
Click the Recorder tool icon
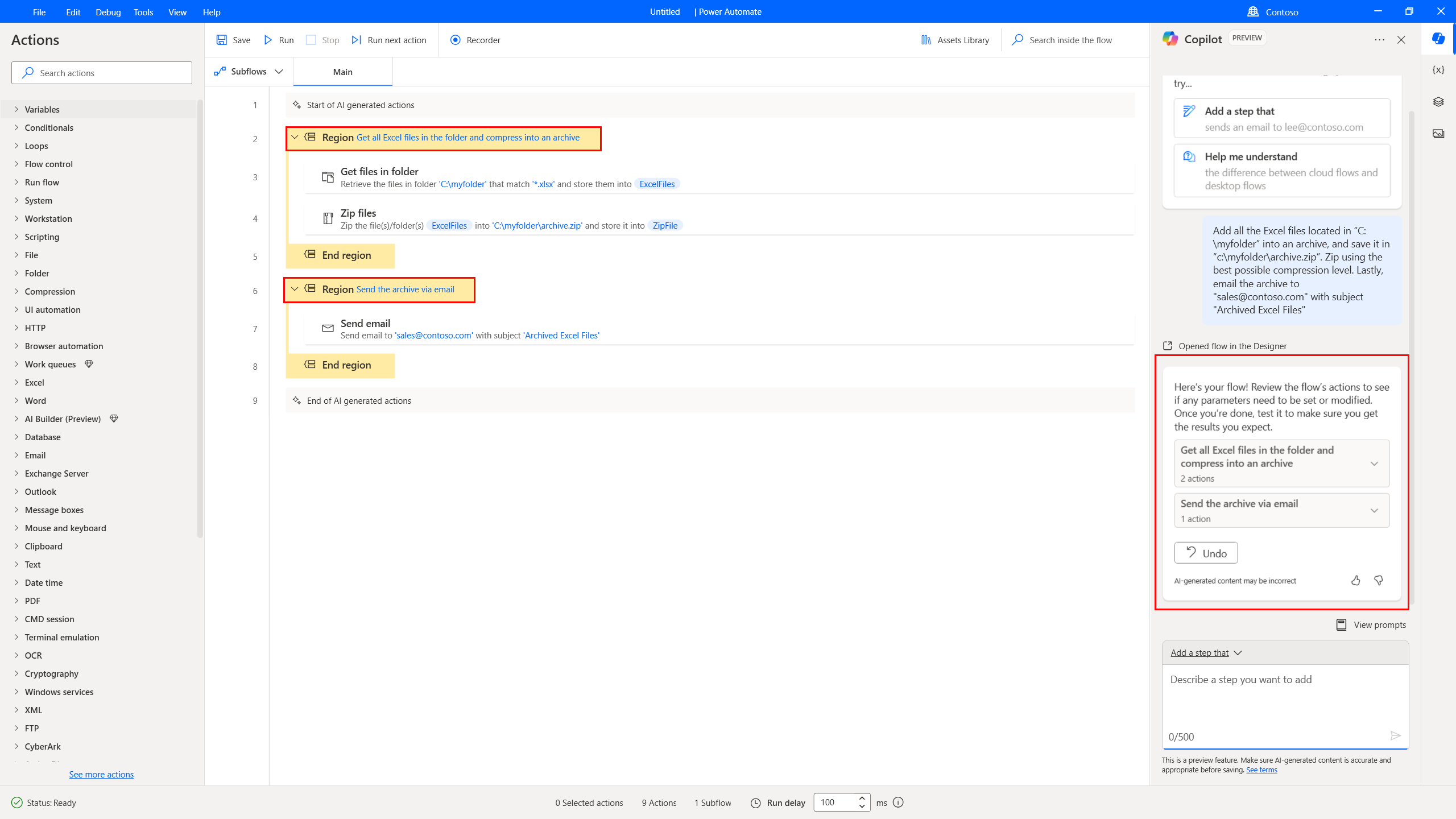click(x=454, y=40)
